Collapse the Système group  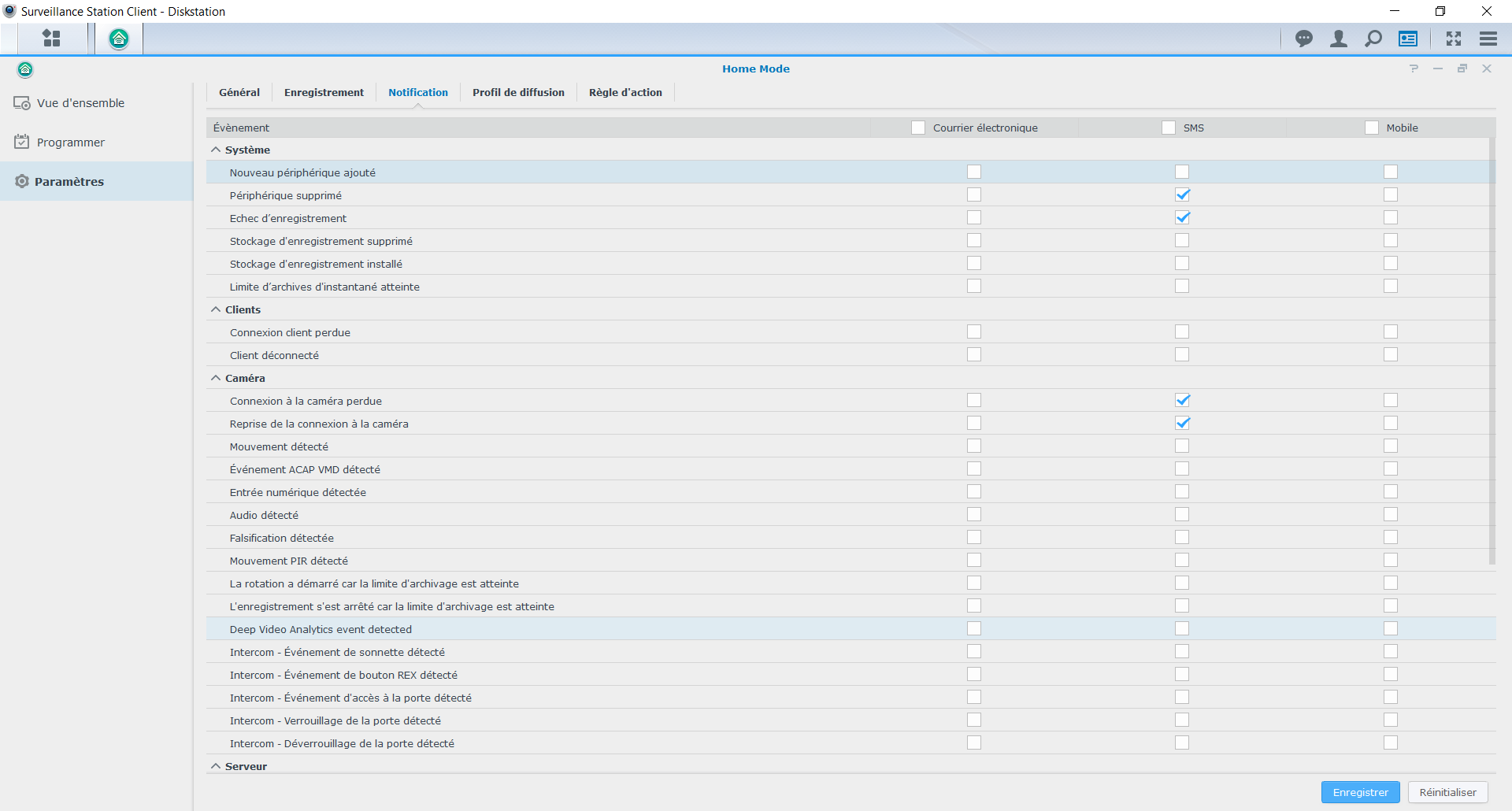(216, 150)
